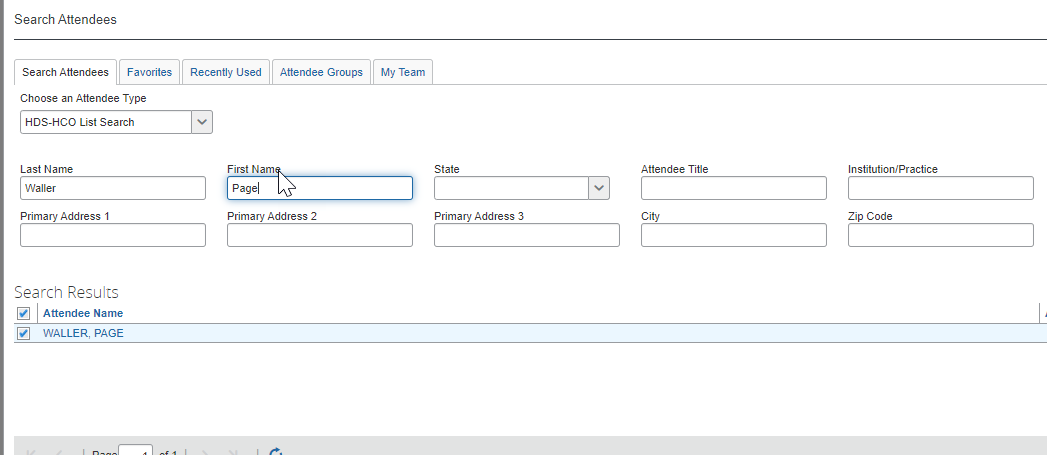Expand the Attendee Type dropdown arrow

point(202,122)
